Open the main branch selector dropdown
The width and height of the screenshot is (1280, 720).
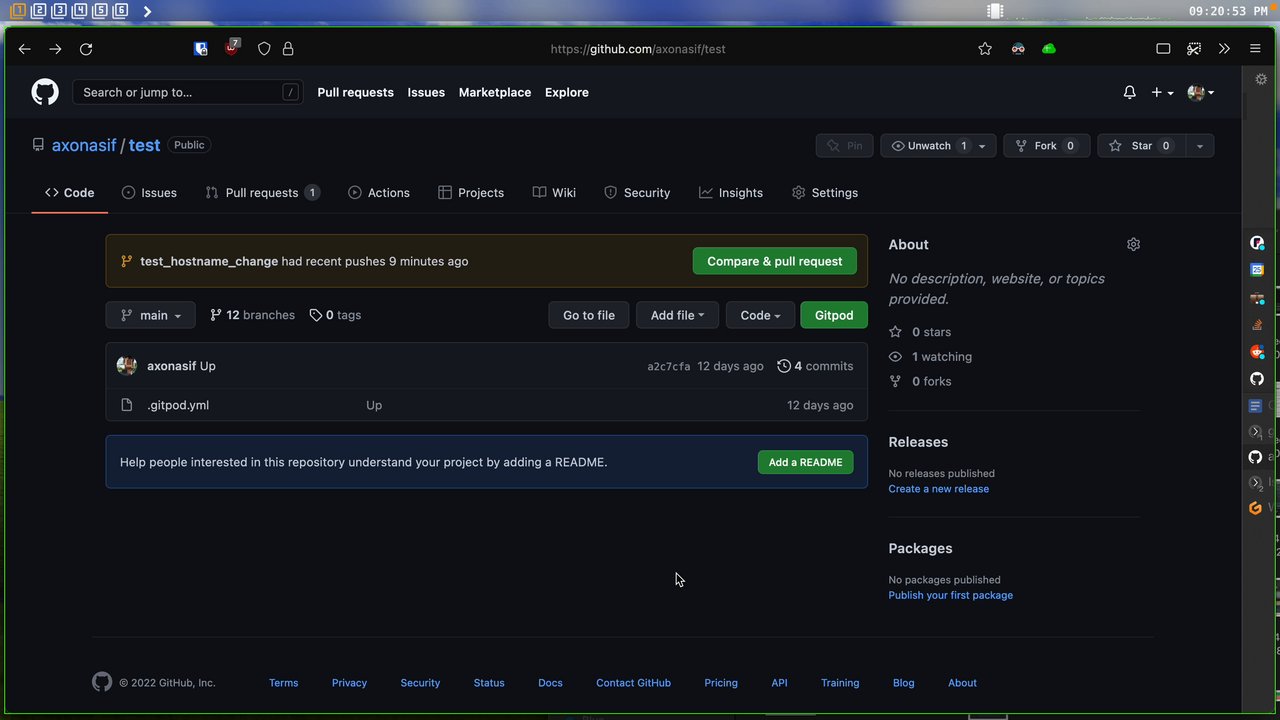[151, 315]
